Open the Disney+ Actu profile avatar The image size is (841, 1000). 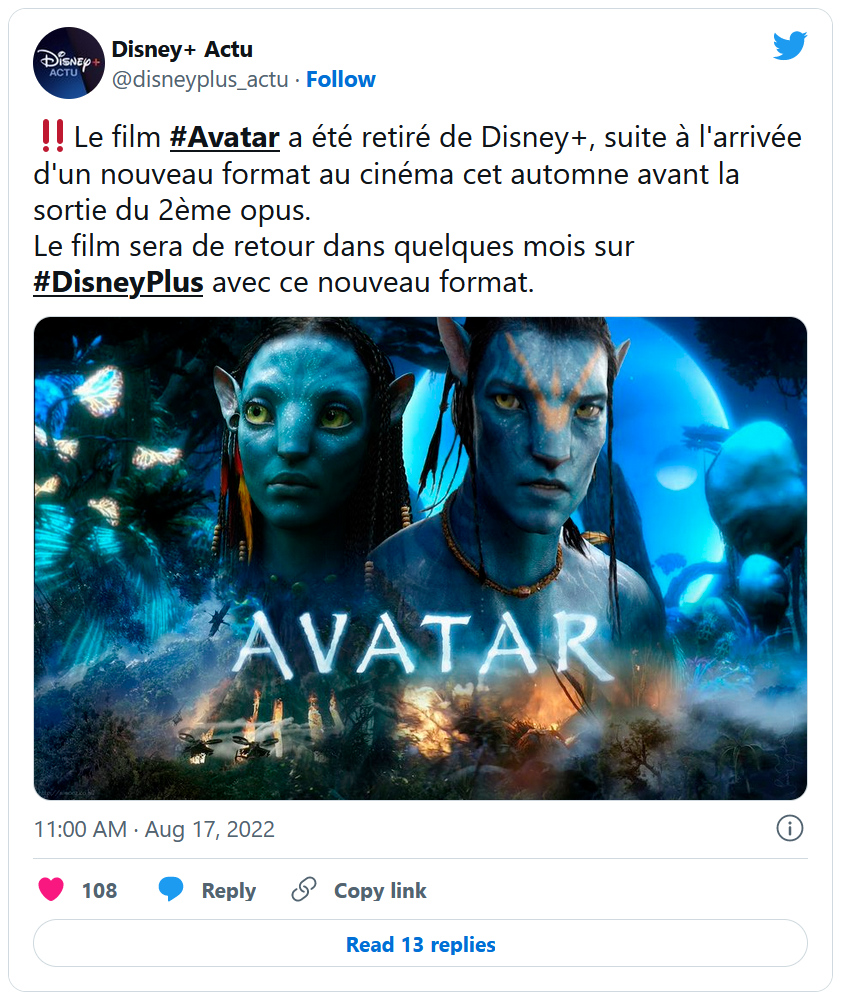tap(69, 62)
